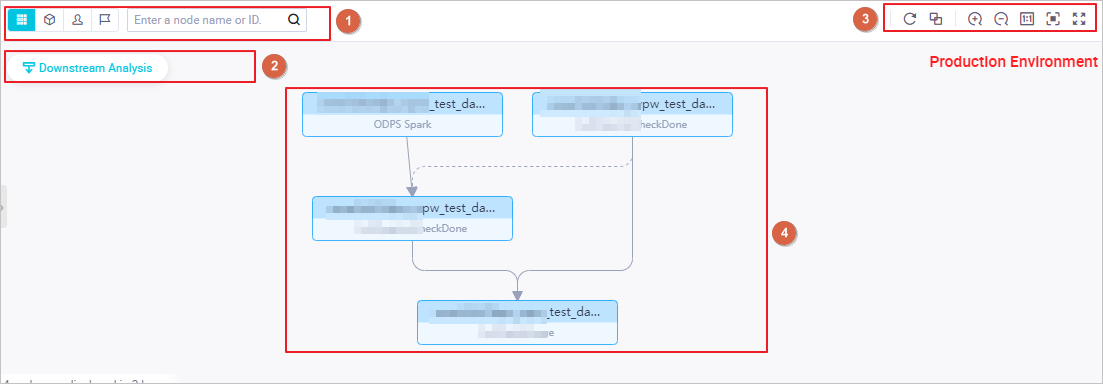Viewport: 1103px width, 384px height.
Task: Switch the DAG to full screen mode
Action: coord(1079,20)
